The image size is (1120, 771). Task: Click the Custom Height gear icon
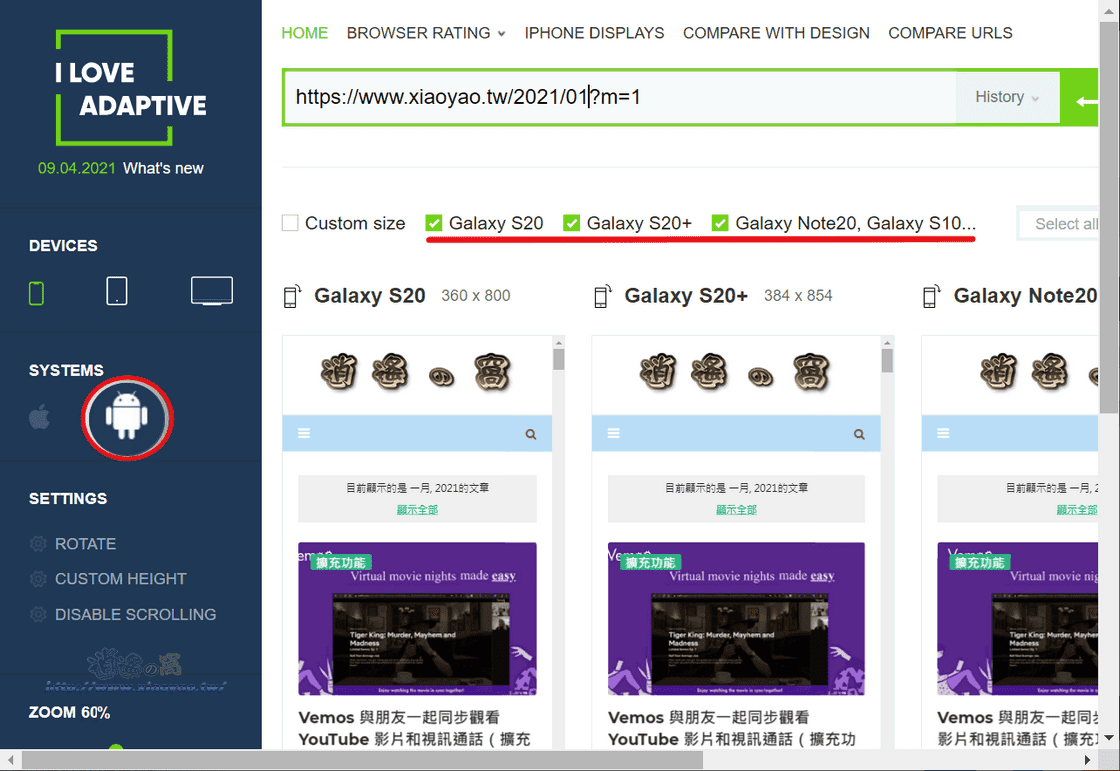pyautogui.click(x=38, y=579)
